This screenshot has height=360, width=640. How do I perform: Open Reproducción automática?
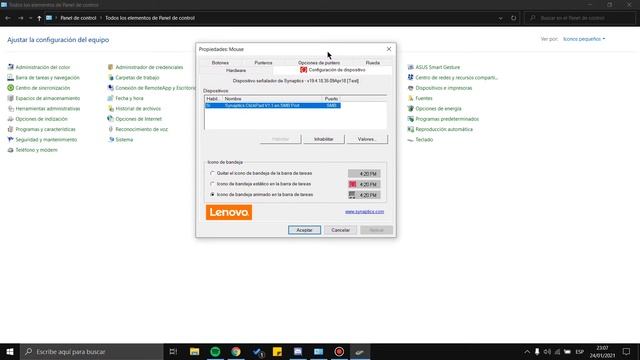440,129
